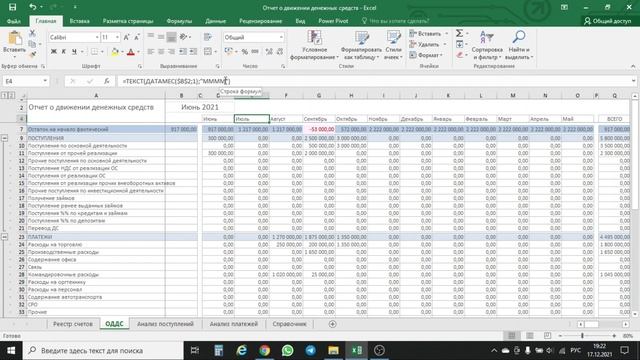The width and height of the screenshot is (640, 360).
Task: Click the red Font Color swatch
Action: [x=131, y=51]
